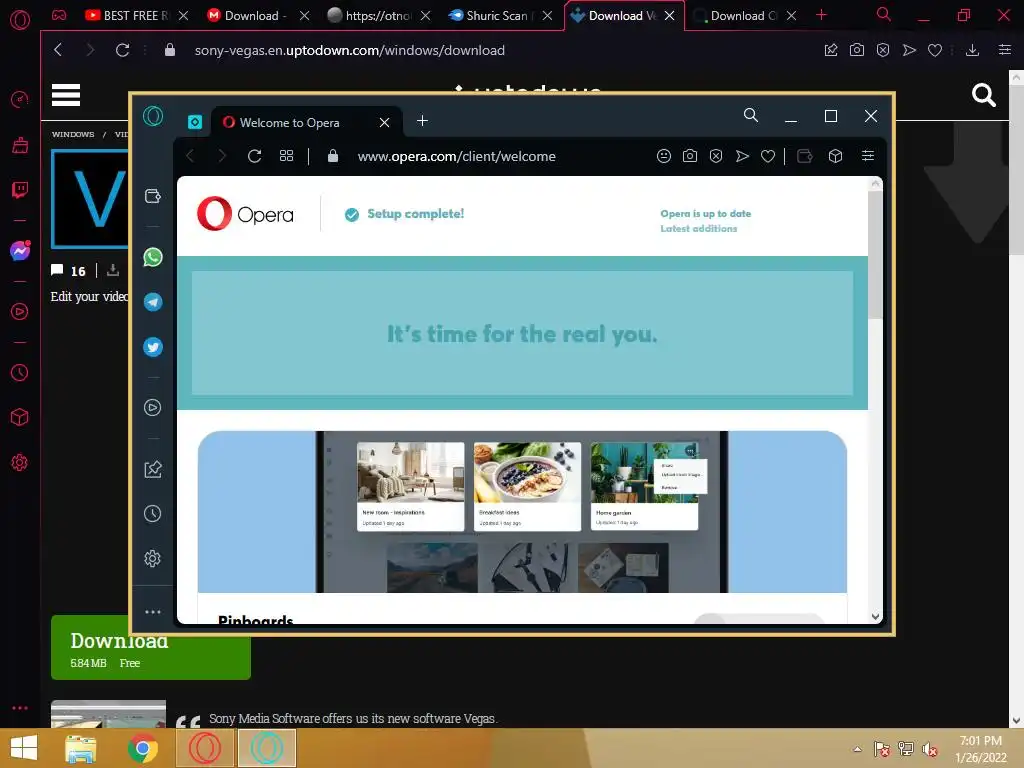
Task: Open downloads icon in Opera GX toolbar
Action: (x=972, y=50)
